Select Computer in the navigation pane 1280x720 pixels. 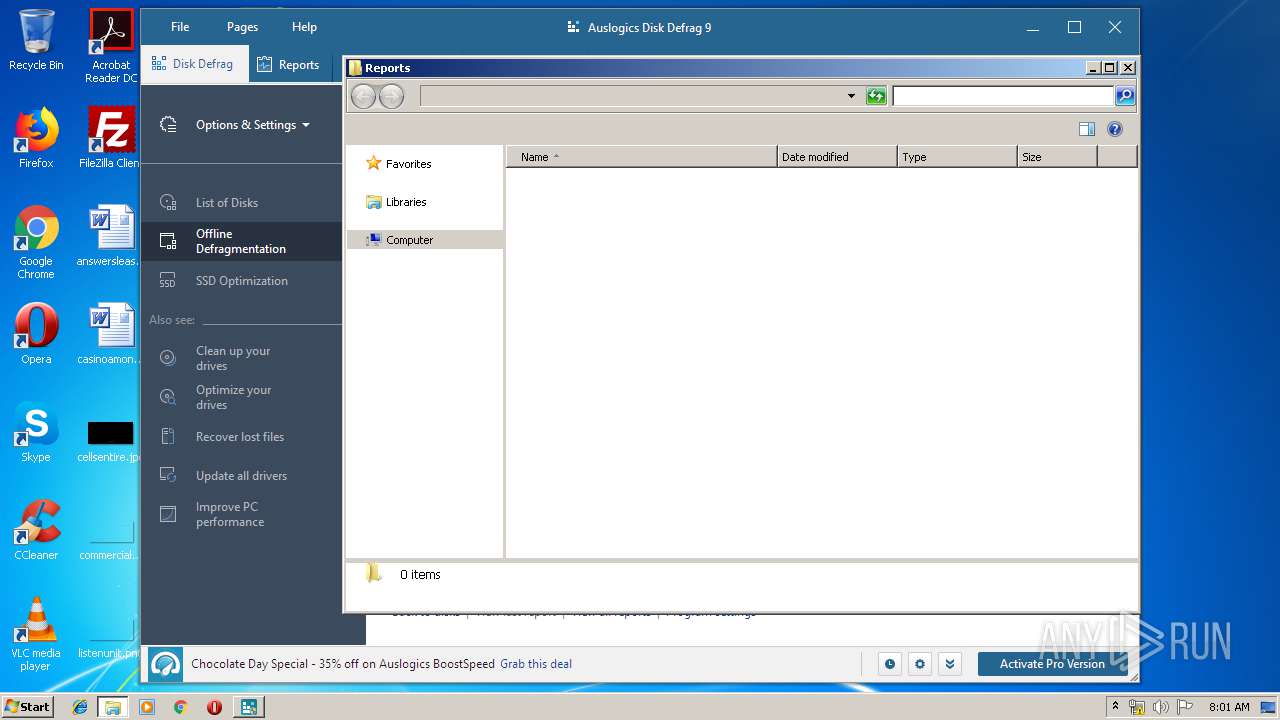click(x=425, y=240)
